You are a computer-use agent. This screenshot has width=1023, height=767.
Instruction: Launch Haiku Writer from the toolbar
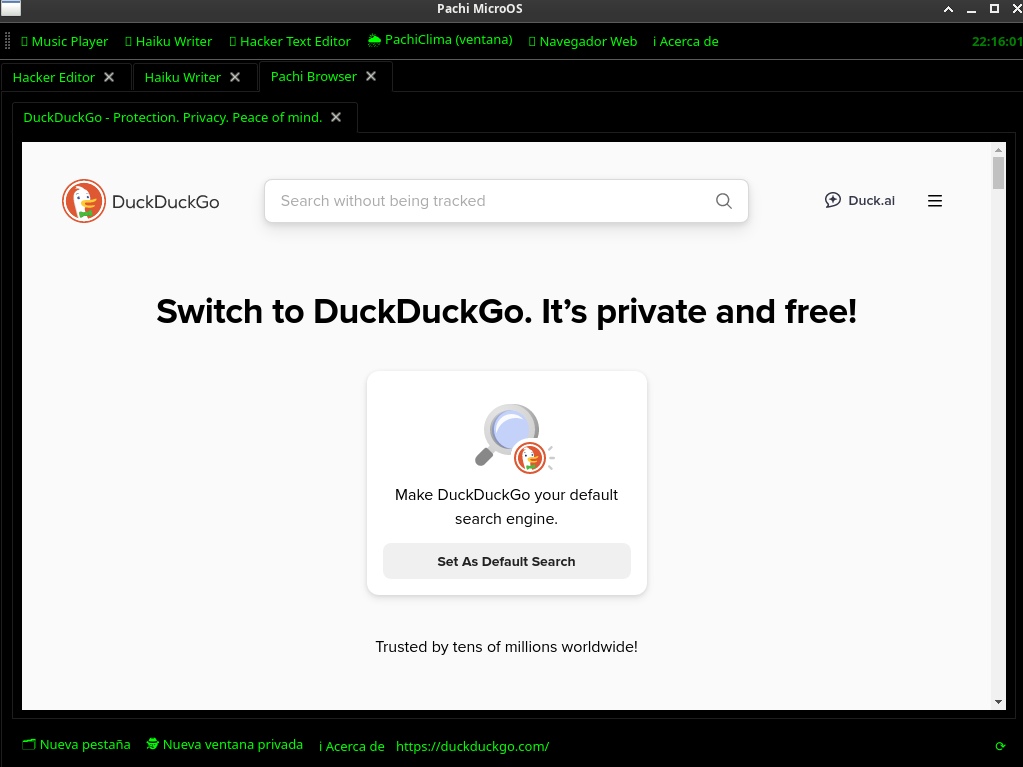[168, 41]
